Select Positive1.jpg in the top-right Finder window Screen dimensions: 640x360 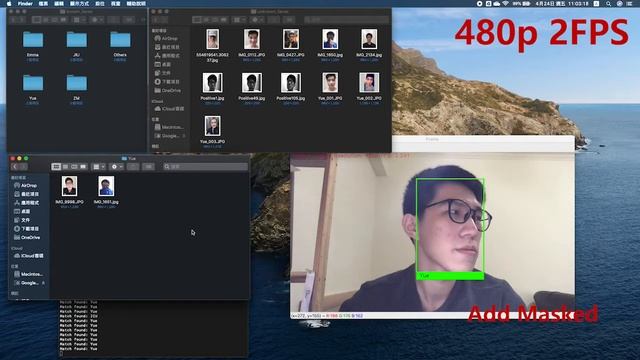point(213,83)
